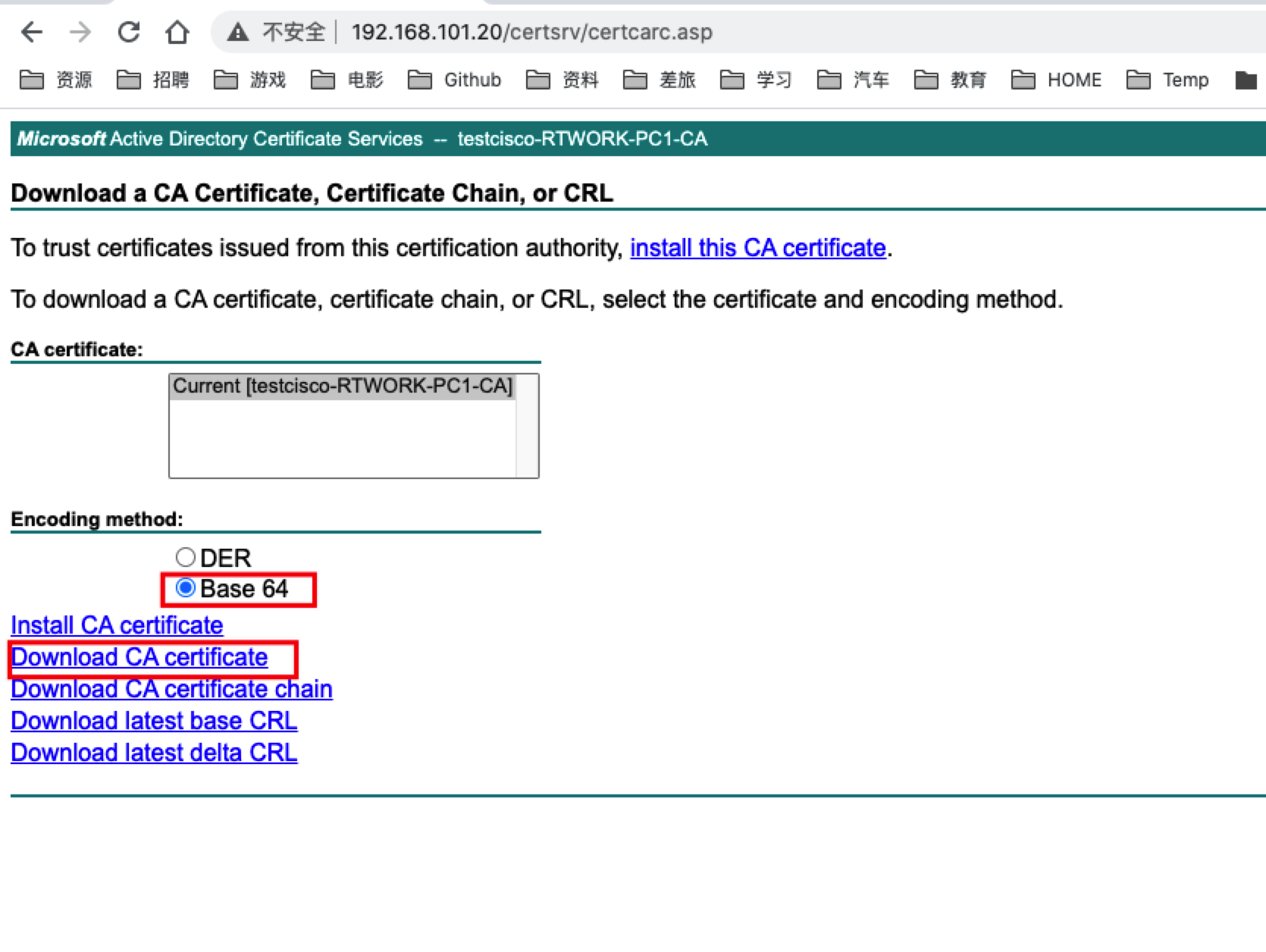Click the 不安全 security label
Screen dimensions: 1266x952
293,32
